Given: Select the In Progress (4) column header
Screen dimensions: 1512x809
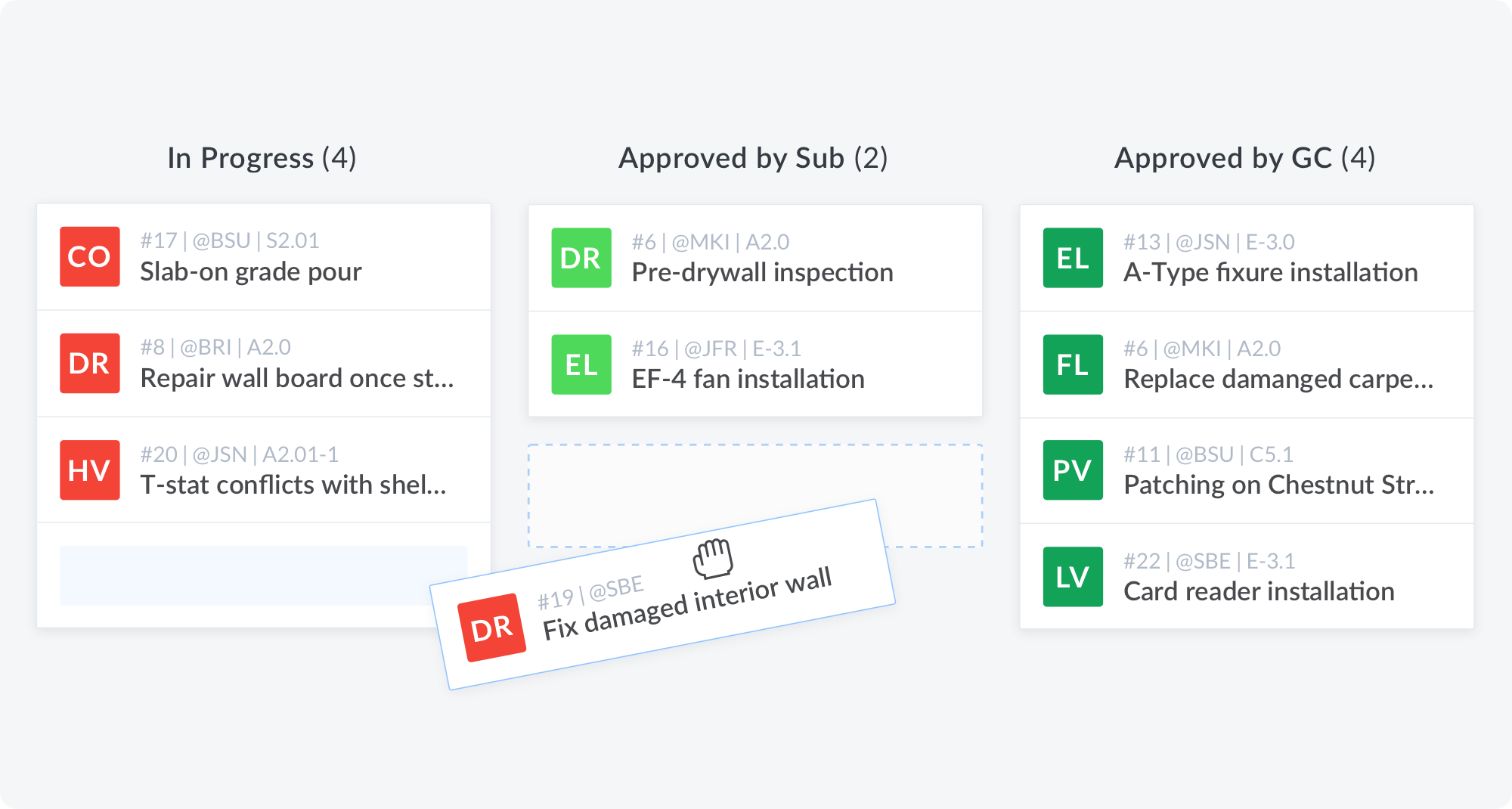Looking at the screenshot, I should (262, 158).
